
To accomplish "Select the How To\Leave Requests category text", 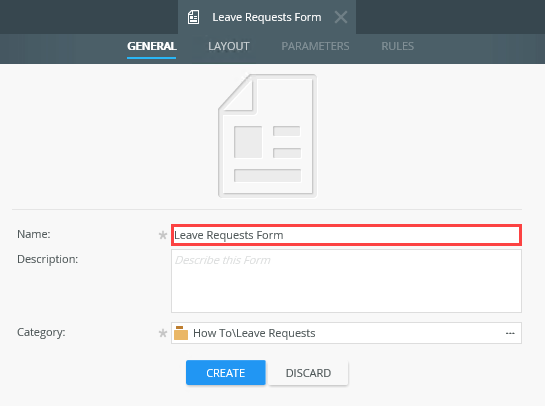I will tap(254, 333).
